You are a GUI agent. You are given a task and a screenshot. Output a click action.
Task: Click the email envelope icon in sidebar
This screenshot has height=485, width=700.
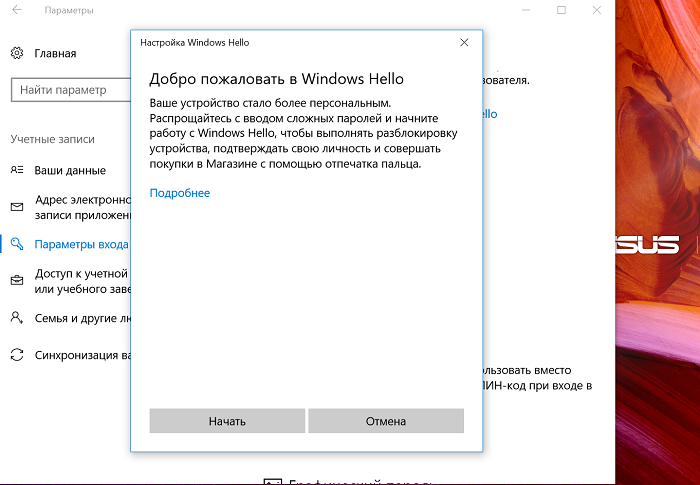pos(17,207)
